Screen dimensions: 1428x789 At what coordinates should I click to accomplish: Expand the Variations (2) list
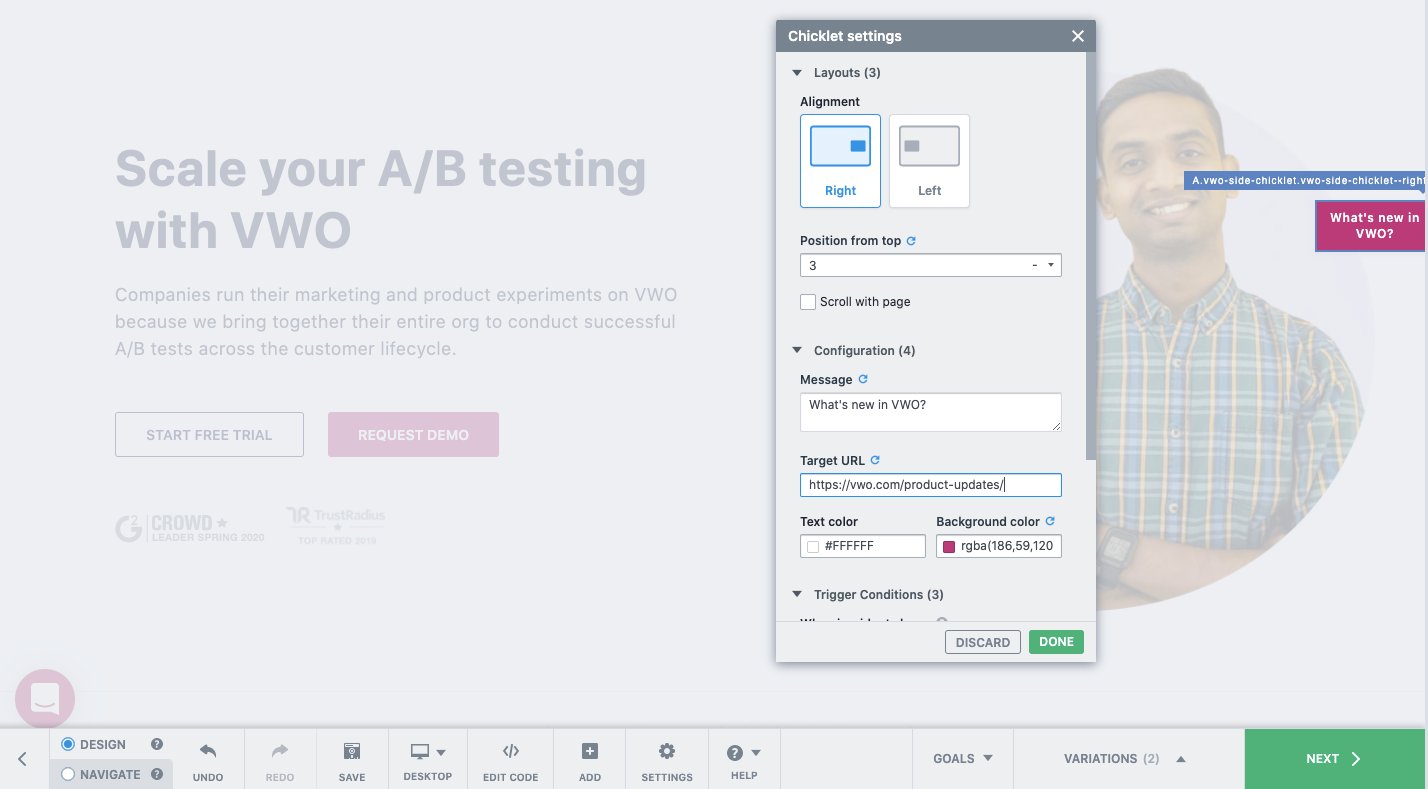click(1128, 759)
